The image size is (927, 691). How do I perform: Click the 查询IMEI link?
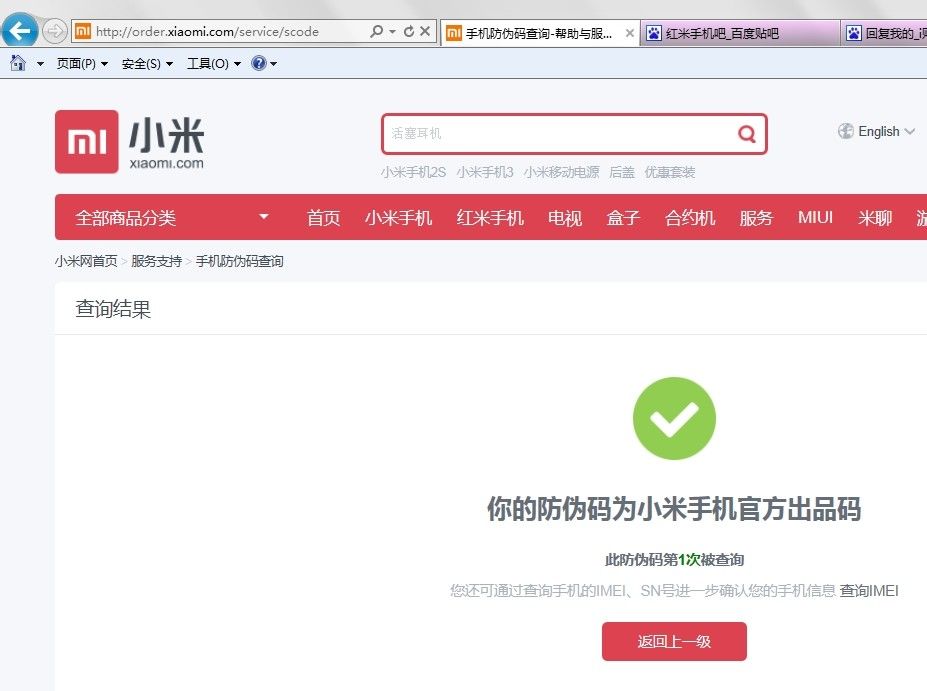[868, 591]
